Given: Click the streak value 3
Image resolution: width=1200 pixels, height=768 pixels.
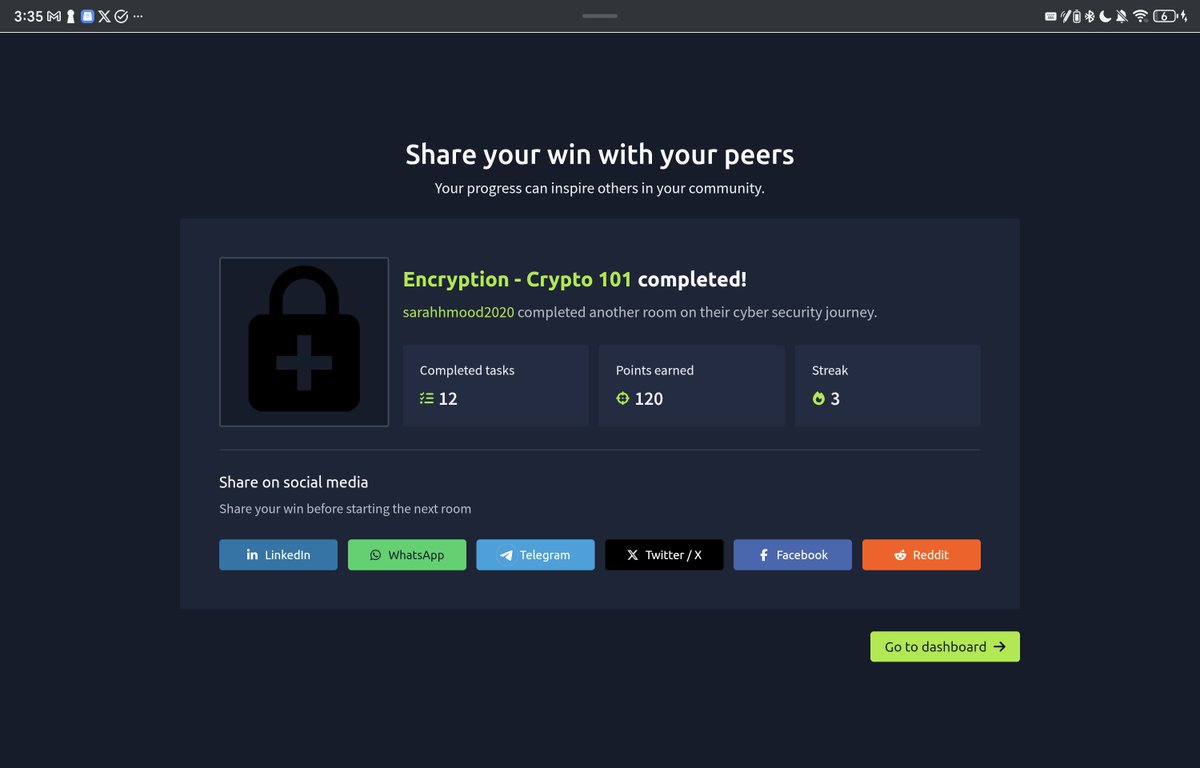Looking at the screenshot, I should [835, 399].
